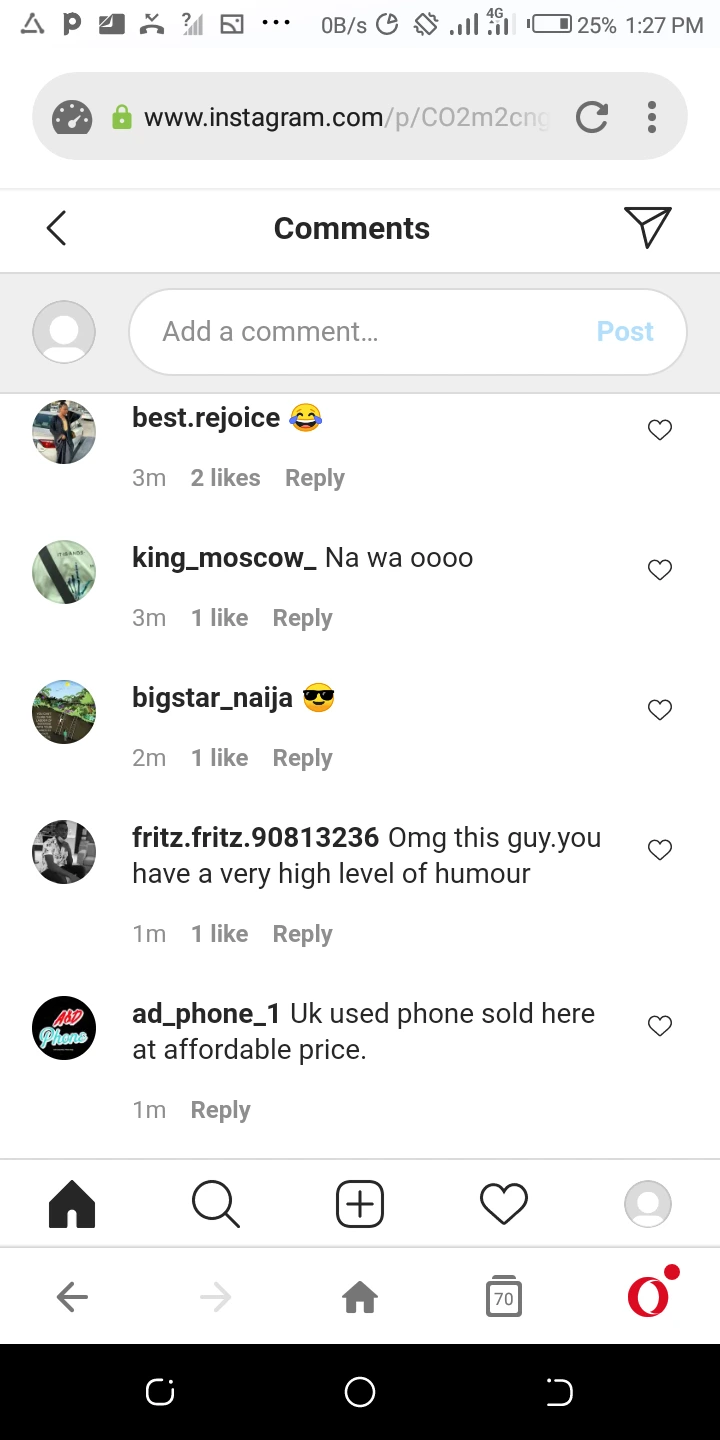This screenshot has height=1440, width=720.
Task: Create new post with plus icon
Action: [x=360, y=1203]
